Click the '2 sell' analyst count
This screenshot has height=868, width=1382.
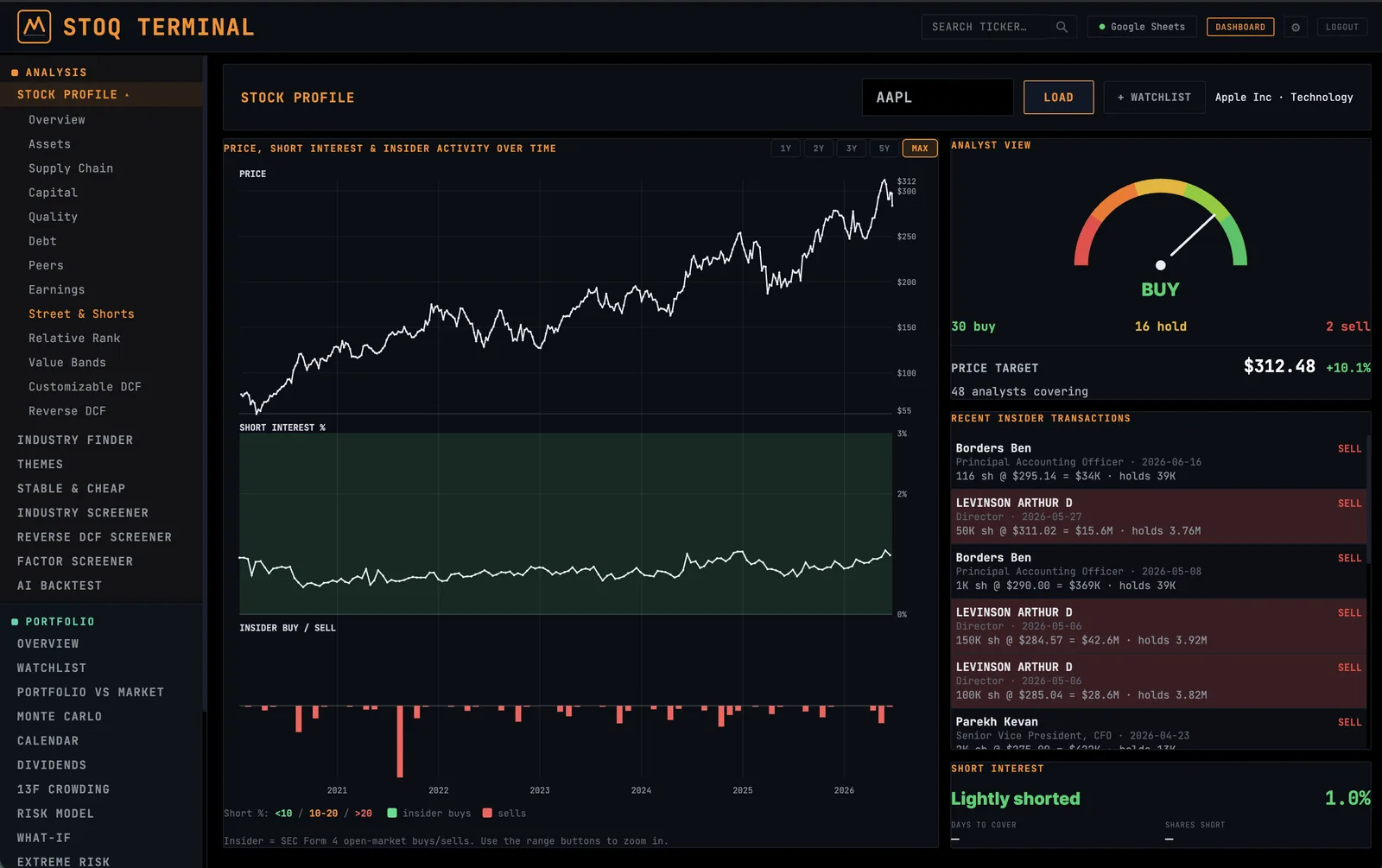[x=1347, y=326]
